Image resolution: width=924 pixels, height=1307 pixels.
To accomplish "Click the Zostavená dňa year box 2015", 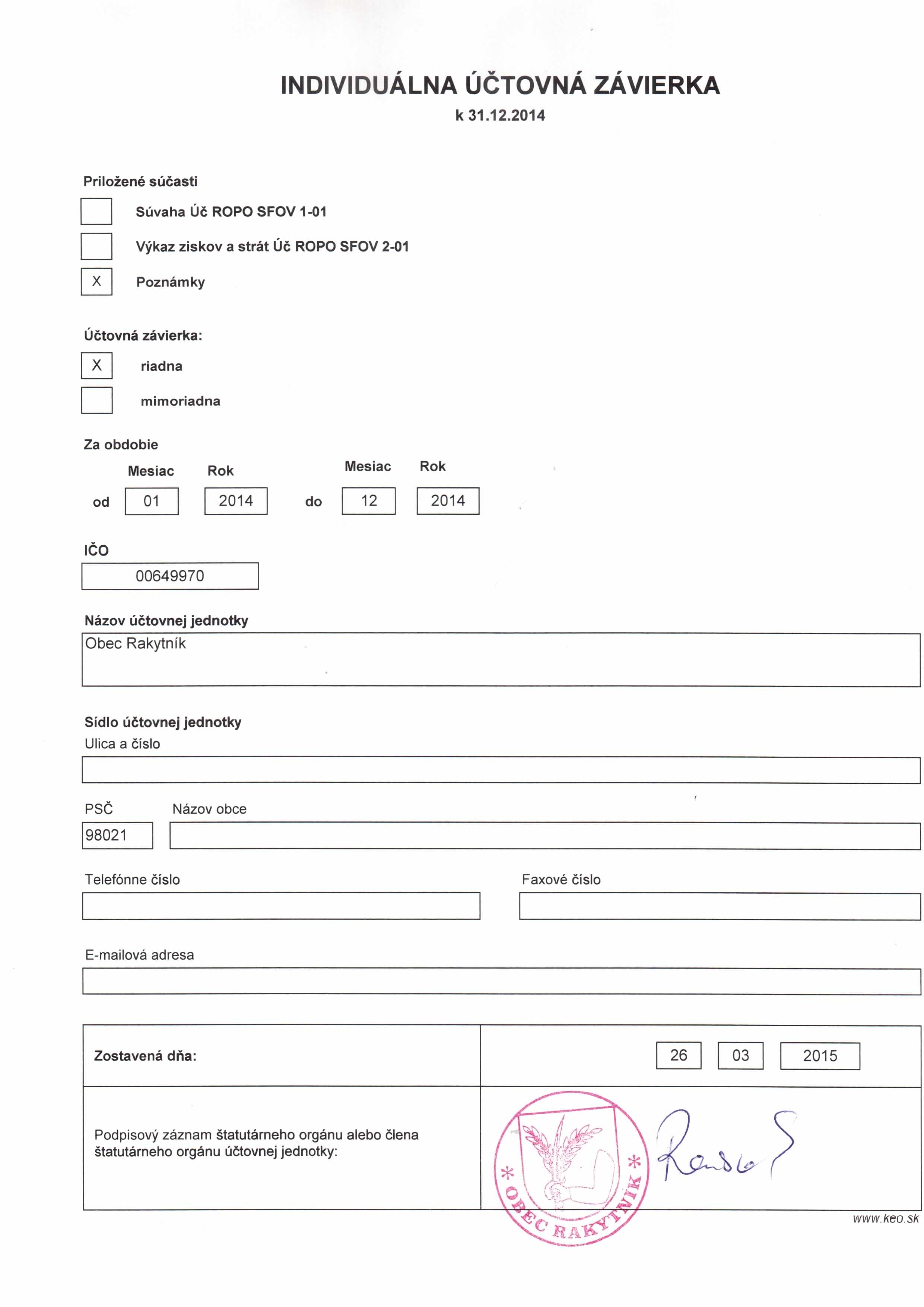I will point(819,1056).
